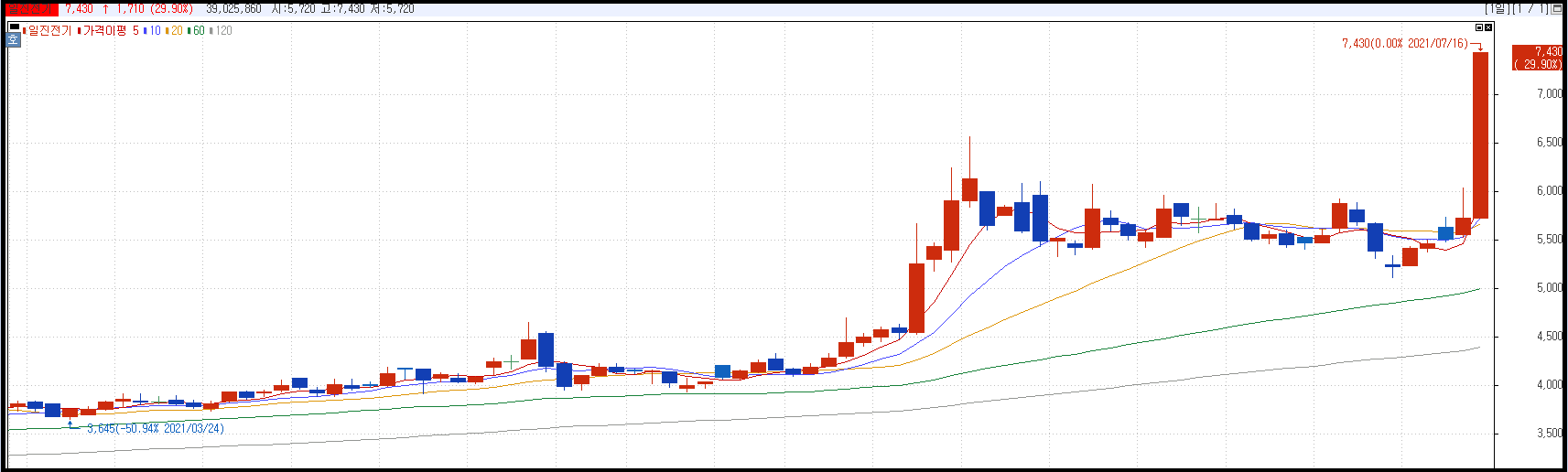Click the blue 호 button
This screenshot has height=472, width=1568.
tap(14, 39)
